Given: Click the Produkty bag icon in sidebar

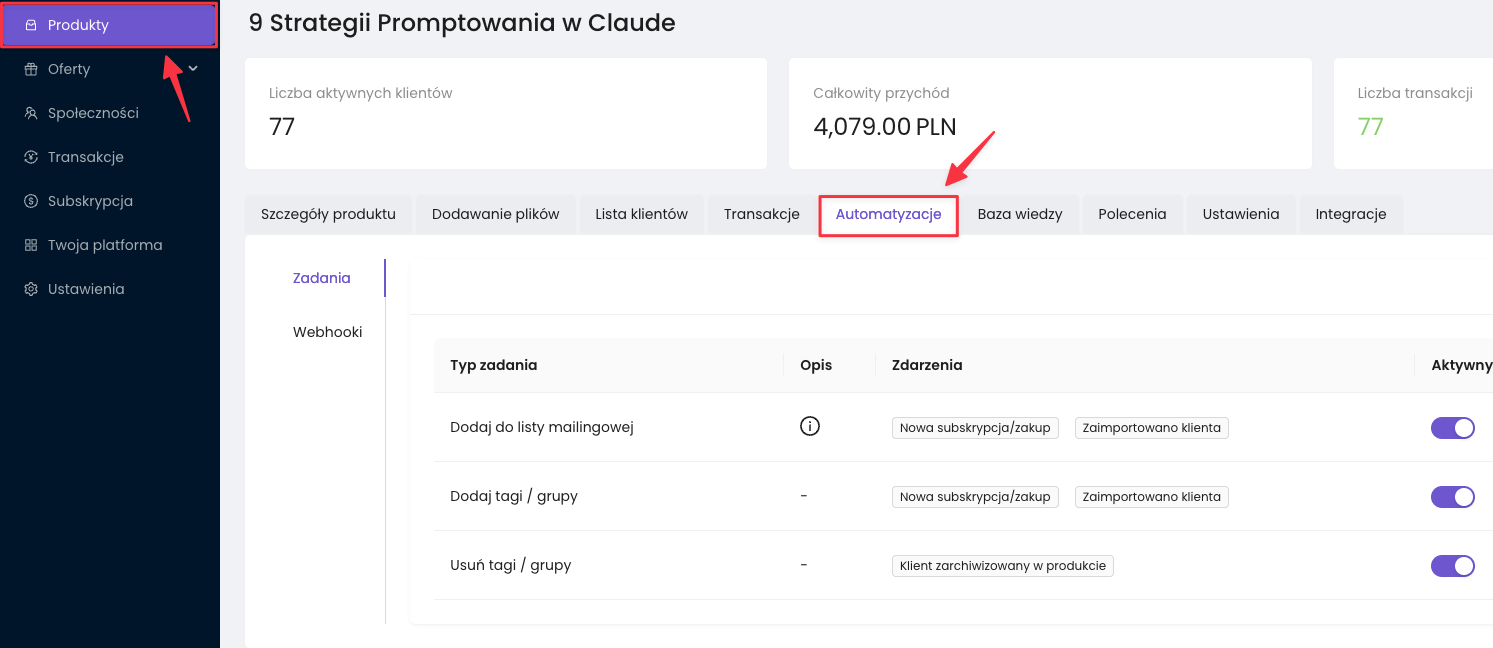Looking at the screenshot, I should pyautogui.click(x=31, y=25).
